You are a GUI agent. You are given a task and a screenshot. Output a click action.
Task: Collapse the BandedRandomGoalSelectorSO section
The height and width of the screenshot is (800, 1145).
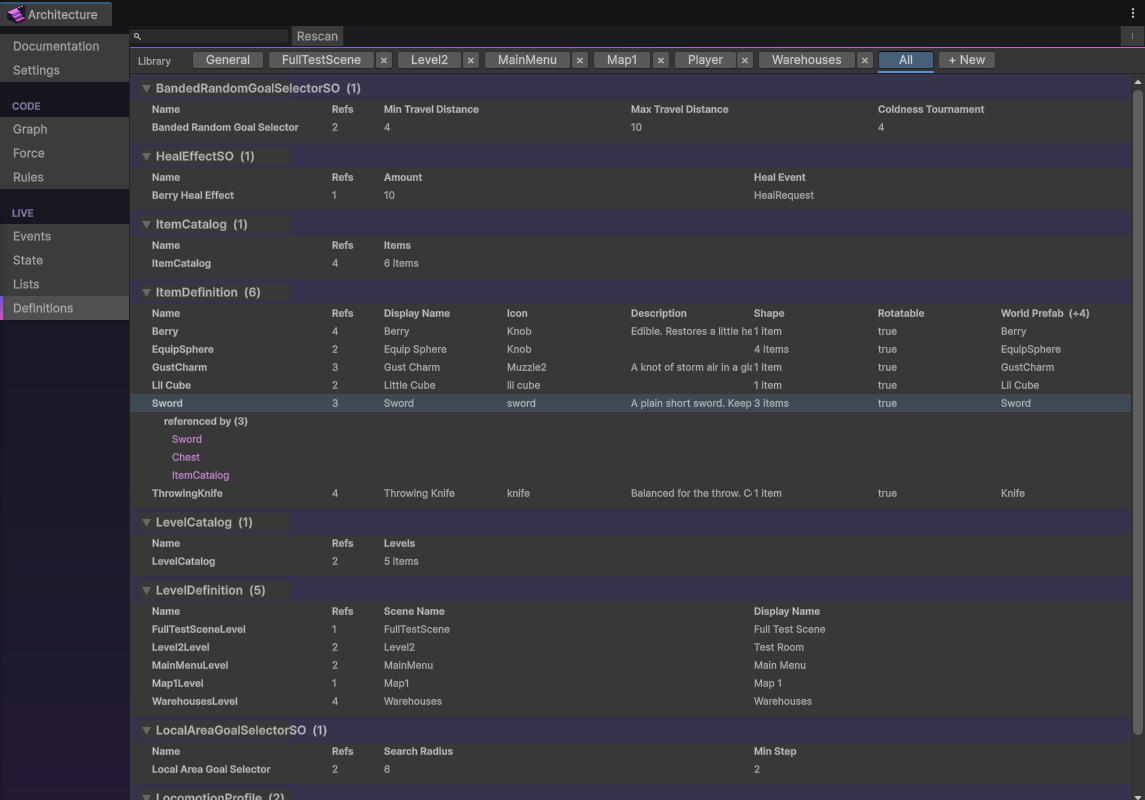146,88
